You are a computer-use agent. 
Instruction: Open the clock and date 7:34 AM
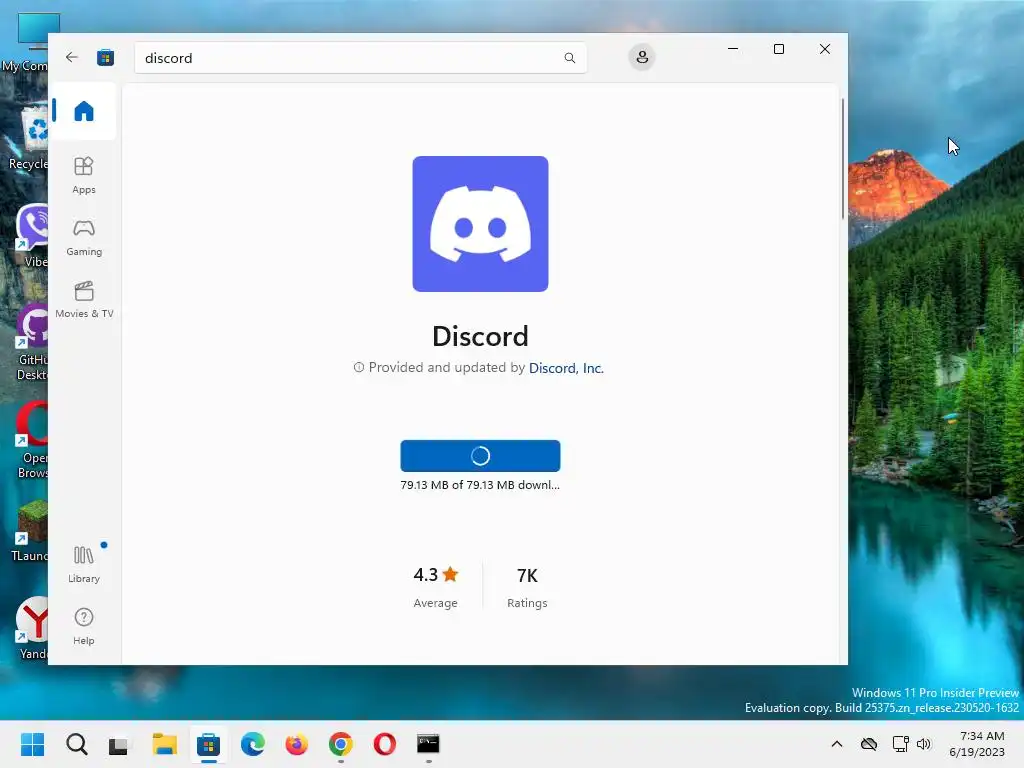[x=977, y=744]
